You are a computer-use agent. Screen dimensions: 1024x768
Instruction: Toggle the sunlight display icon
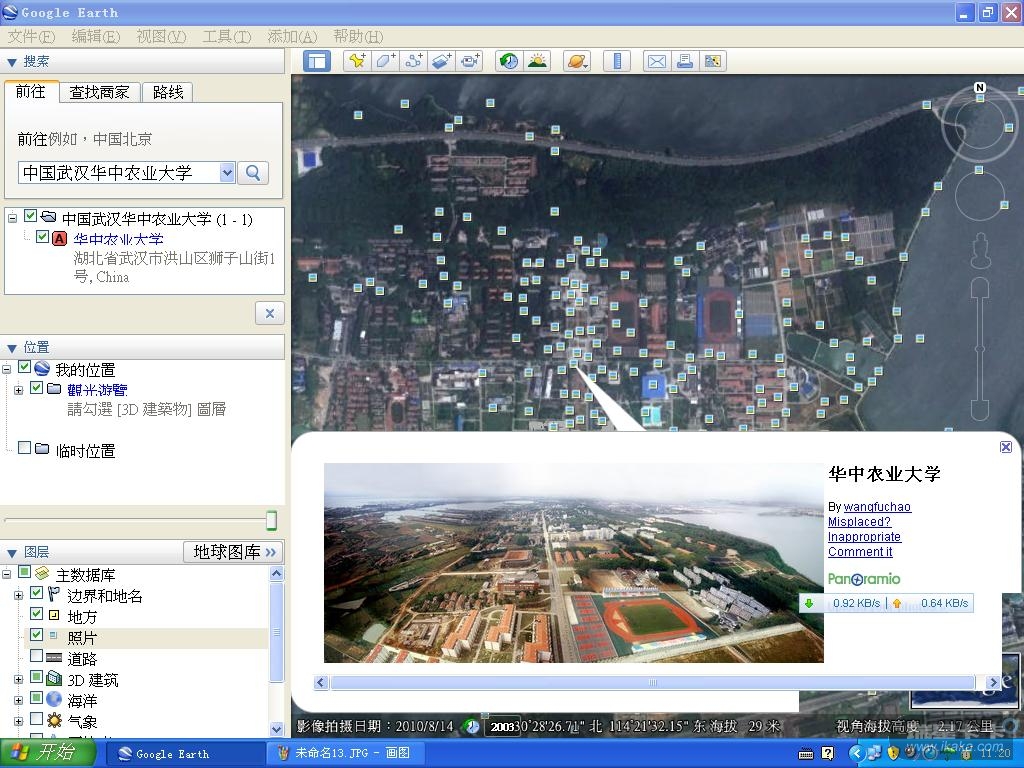coord(537,61)
